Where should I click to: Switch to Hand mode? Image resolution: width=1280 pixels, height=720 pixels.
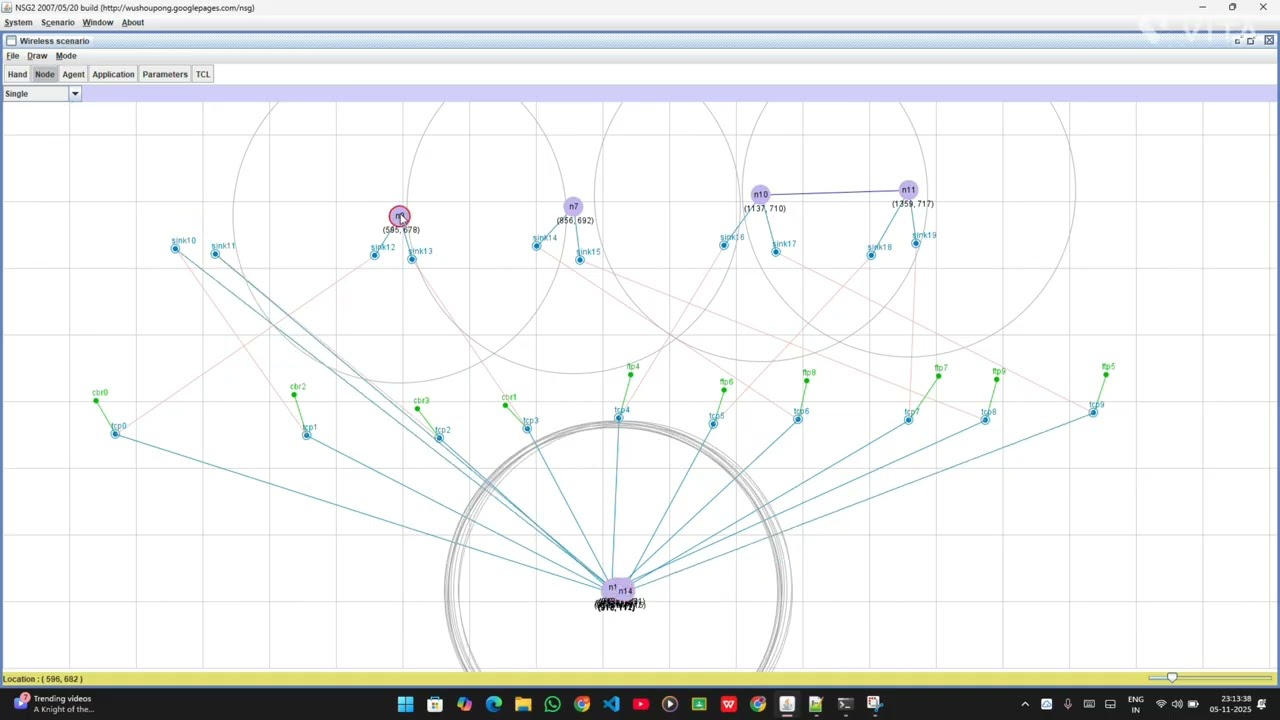pos(17,74)
